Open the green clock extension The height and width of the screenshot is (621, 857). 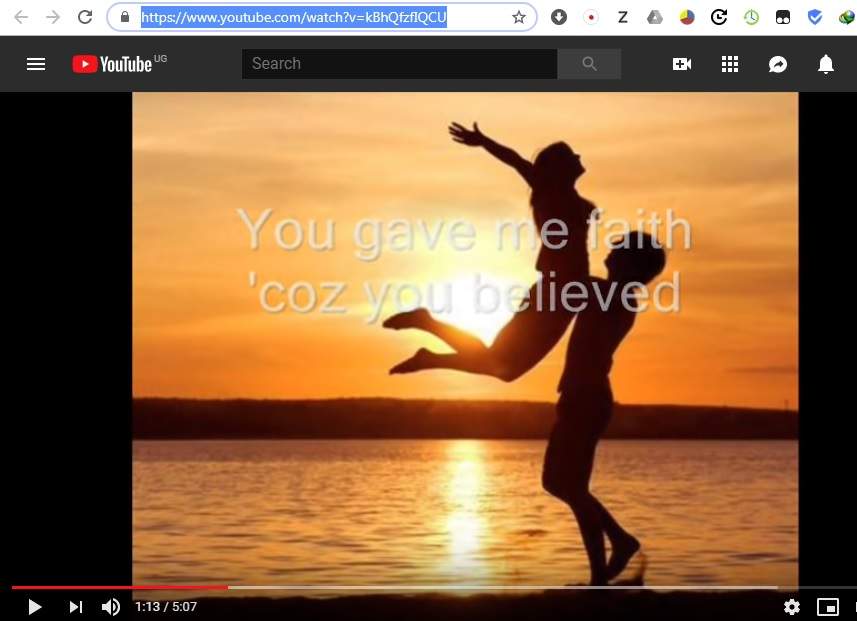click(751, 17)
